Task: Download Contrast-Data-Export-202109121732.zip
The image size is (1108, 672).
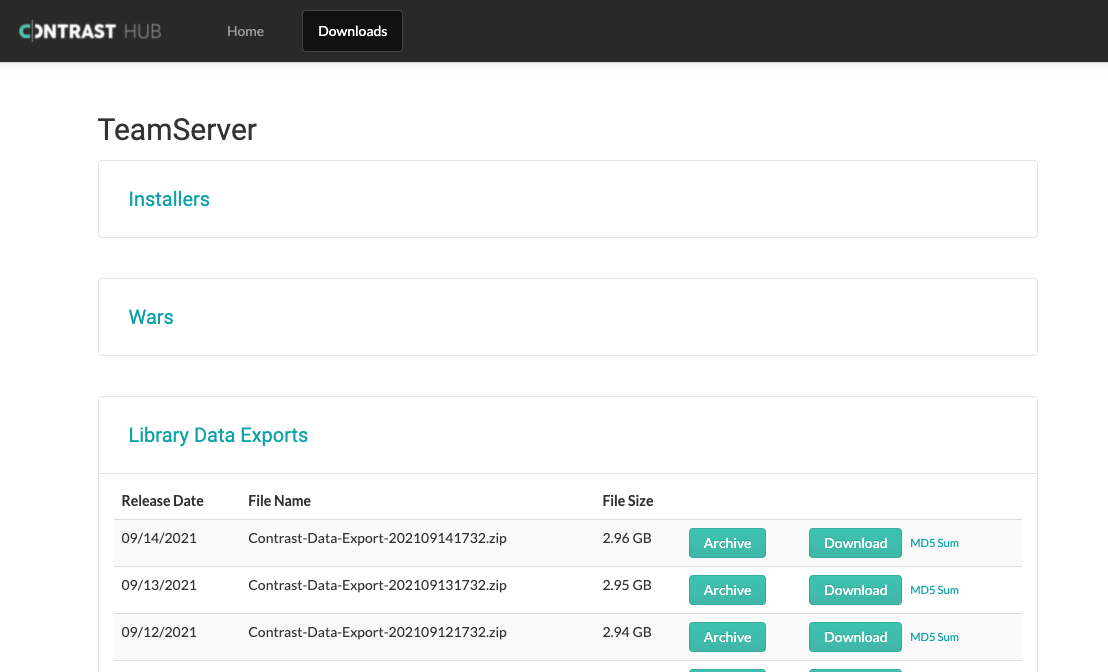Action: [855, 637]
